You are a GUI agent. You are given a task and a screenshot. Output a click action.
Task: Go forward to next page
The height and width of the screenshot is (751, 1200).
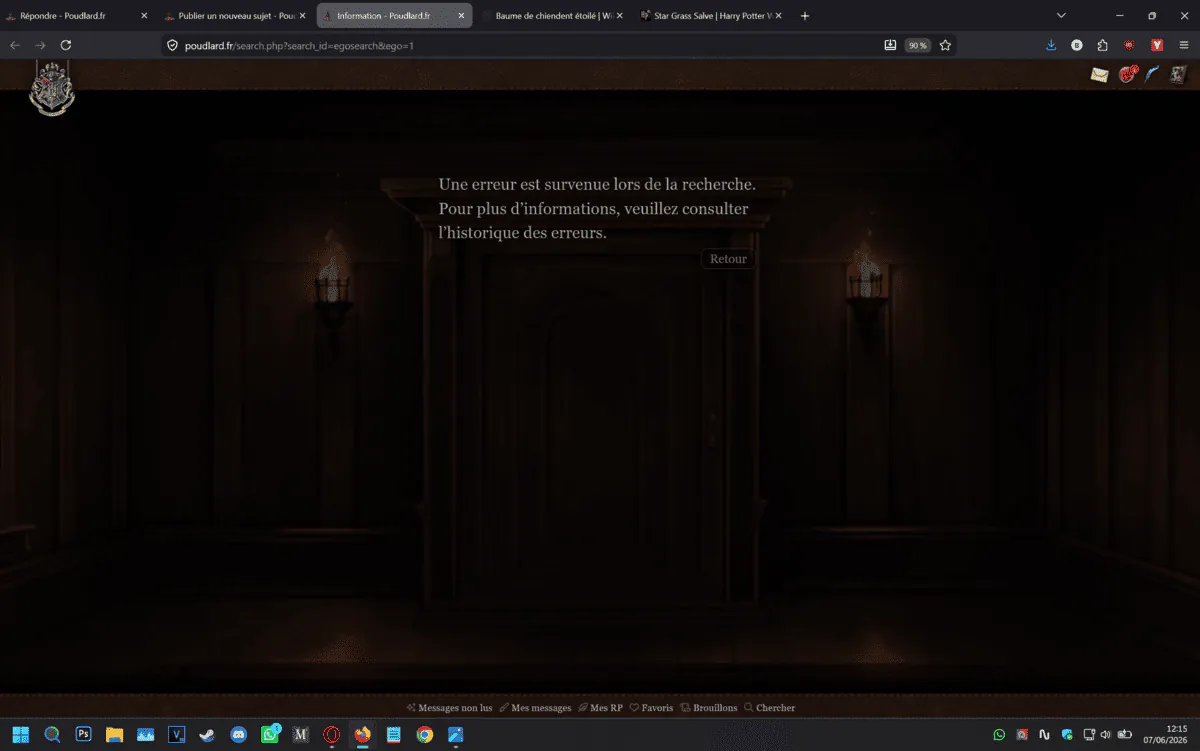40,45
